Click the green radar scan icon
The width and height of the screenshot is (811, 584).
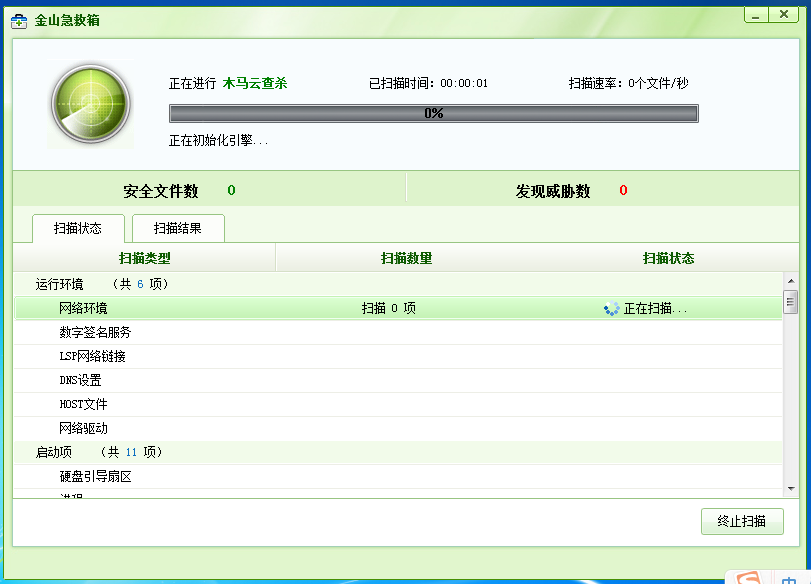90,105
